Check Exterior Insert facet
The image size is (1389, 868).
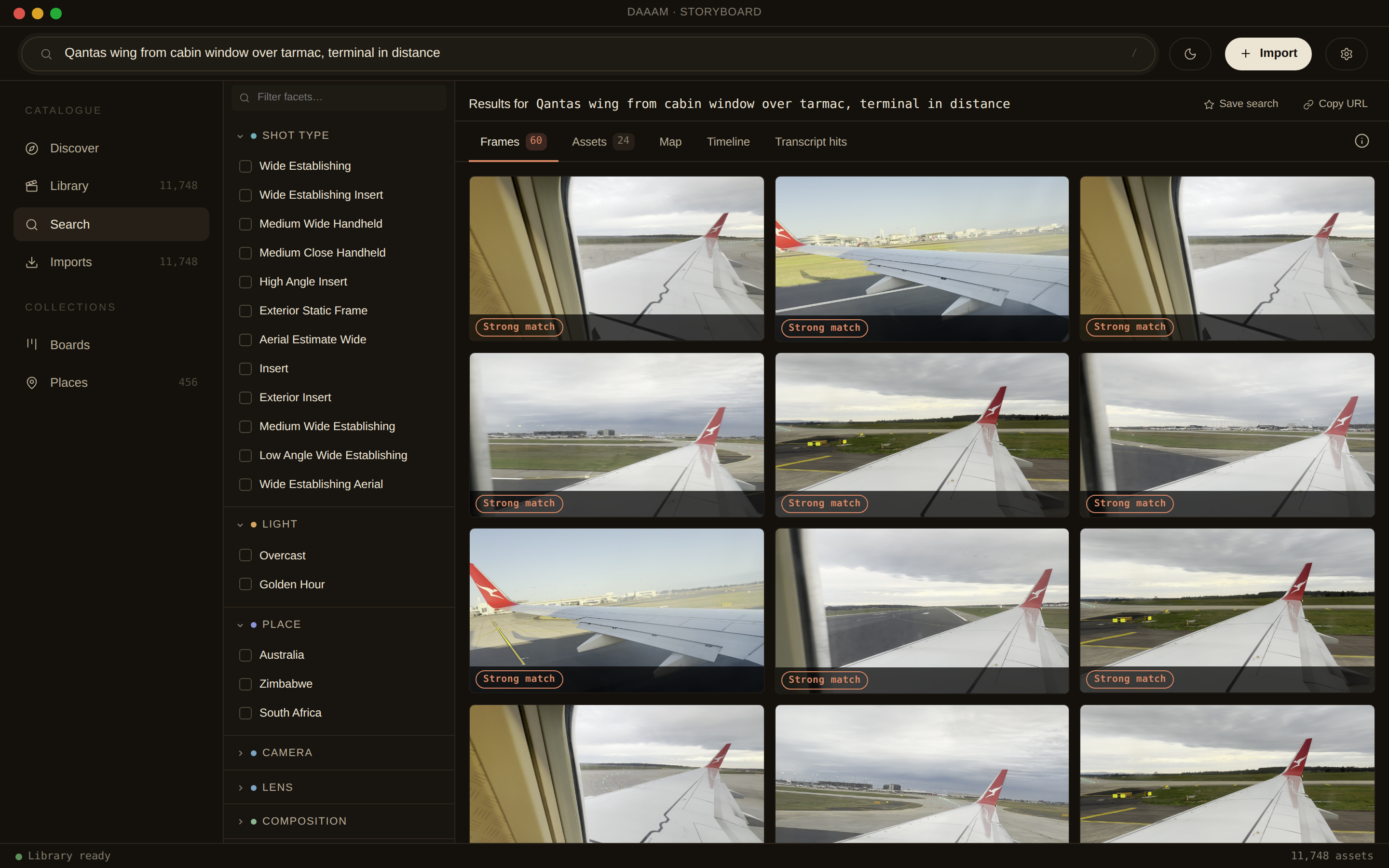point(245,398)
